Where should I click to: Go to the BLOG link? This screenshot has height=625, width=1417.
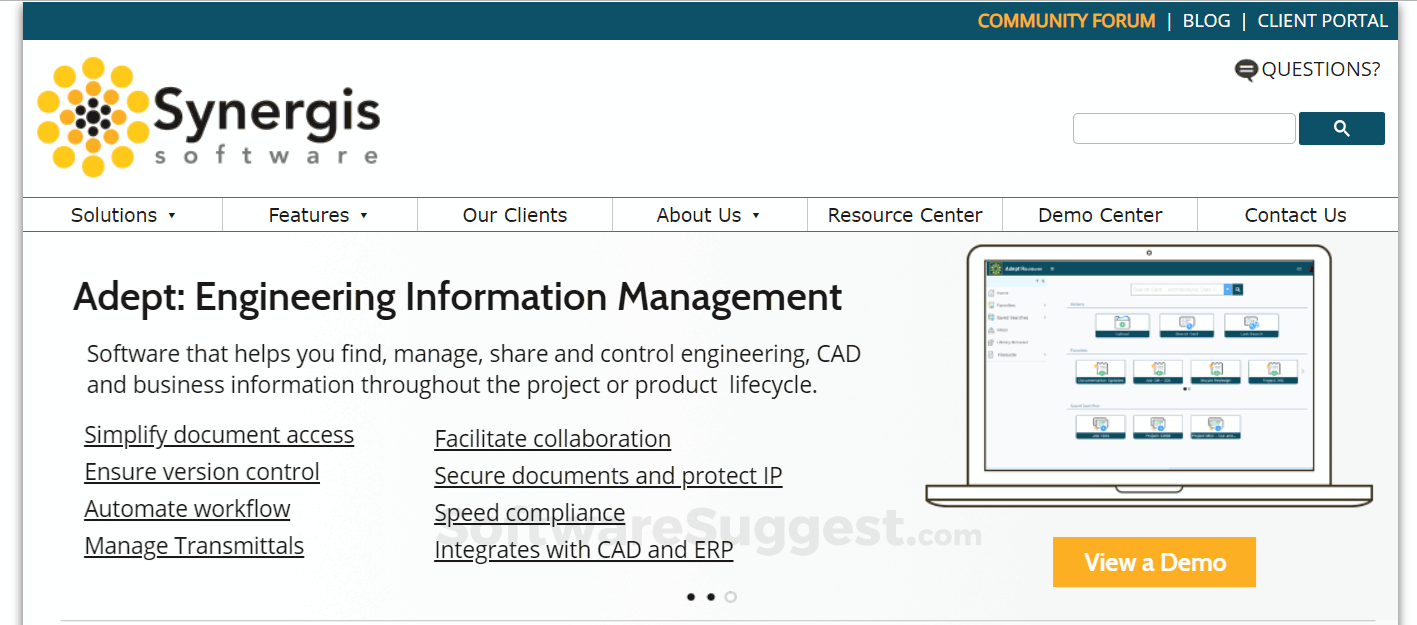pos(1206,21)
